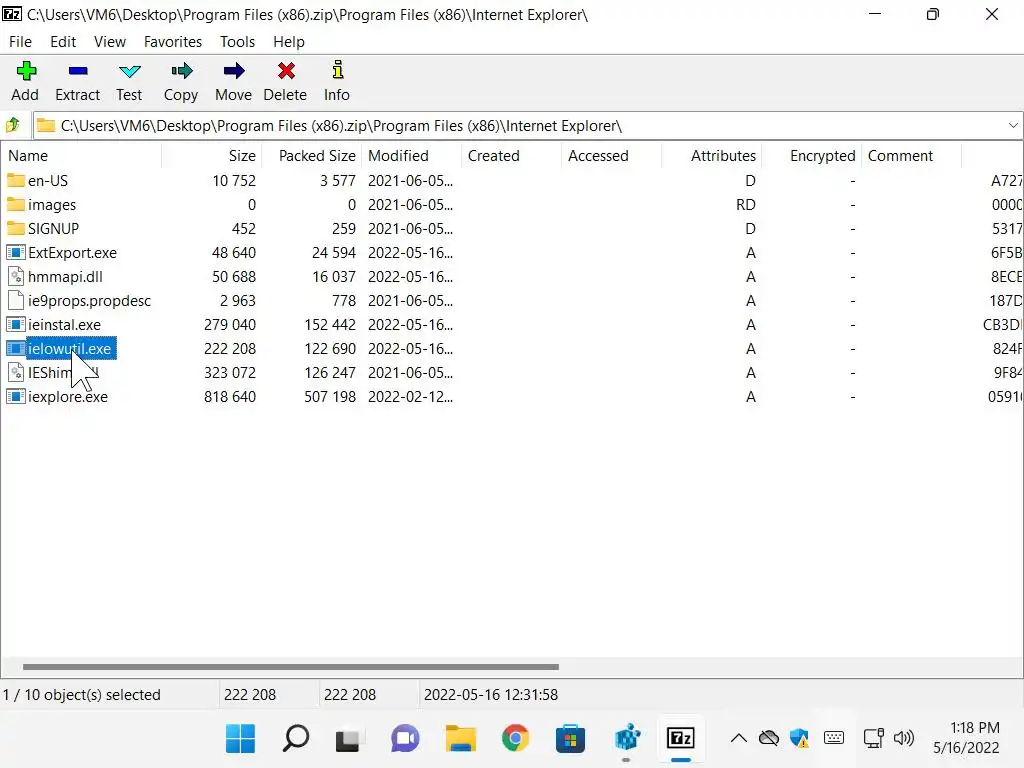The height and width of the screenshot is (768, 1024).
Task: Select the images folder icon
Action: click(16, 204)
